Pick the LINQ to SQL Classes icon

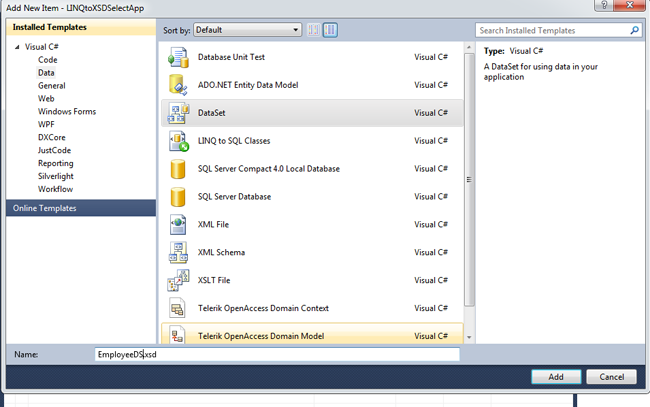point(179,141)
